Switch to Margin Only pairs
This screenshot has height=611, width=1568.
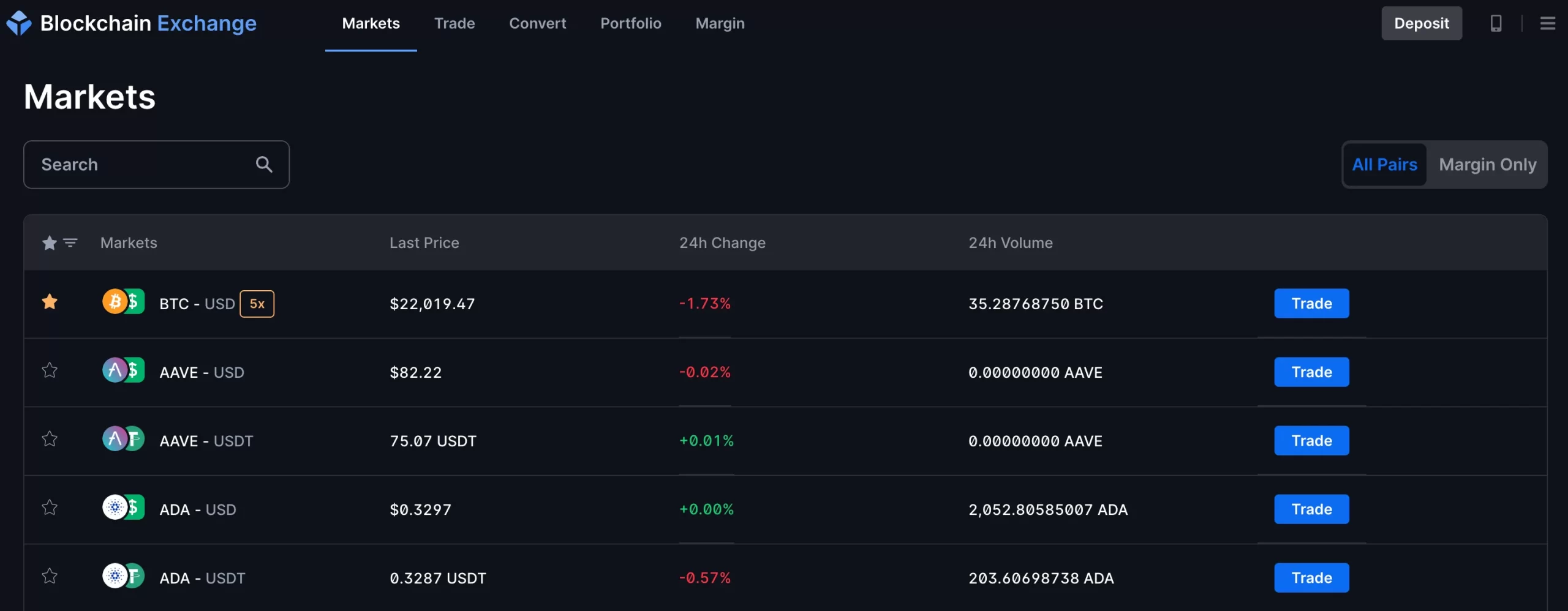click(1487, 165)
